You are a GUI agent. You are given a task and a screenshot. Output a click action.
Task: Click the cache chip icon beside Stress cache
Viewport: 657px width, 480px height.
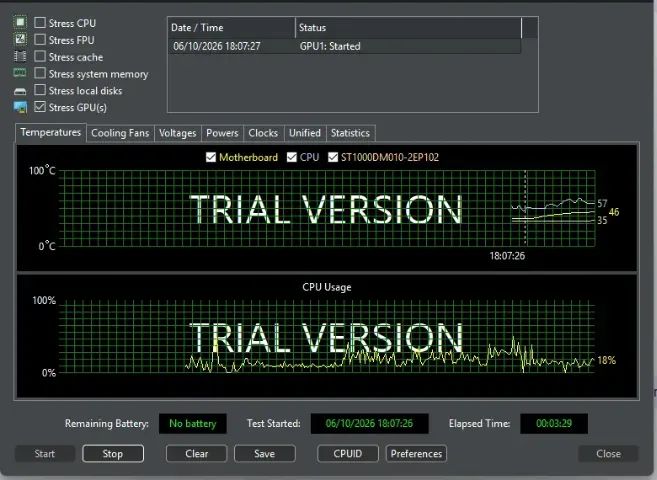(x=20, y=56)
